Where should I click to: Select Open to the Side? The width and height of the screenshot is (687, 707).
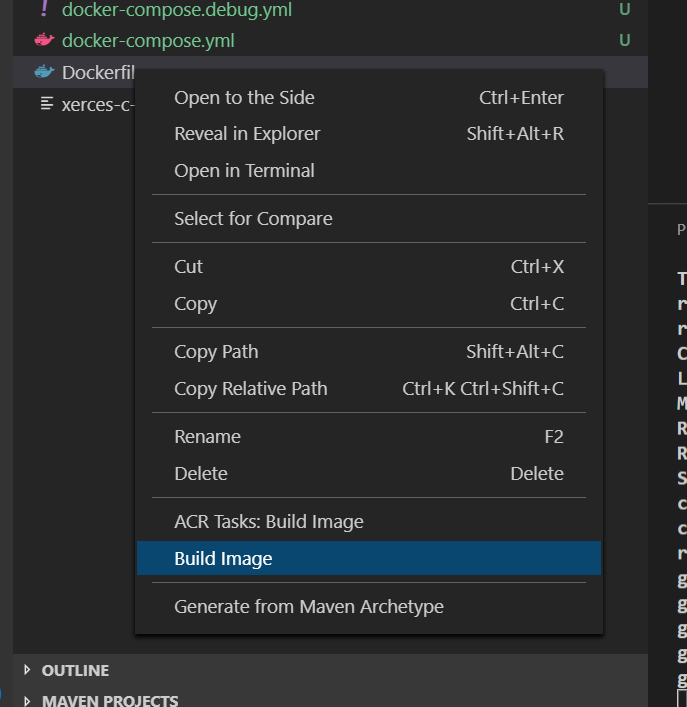(x=244, y=98)
